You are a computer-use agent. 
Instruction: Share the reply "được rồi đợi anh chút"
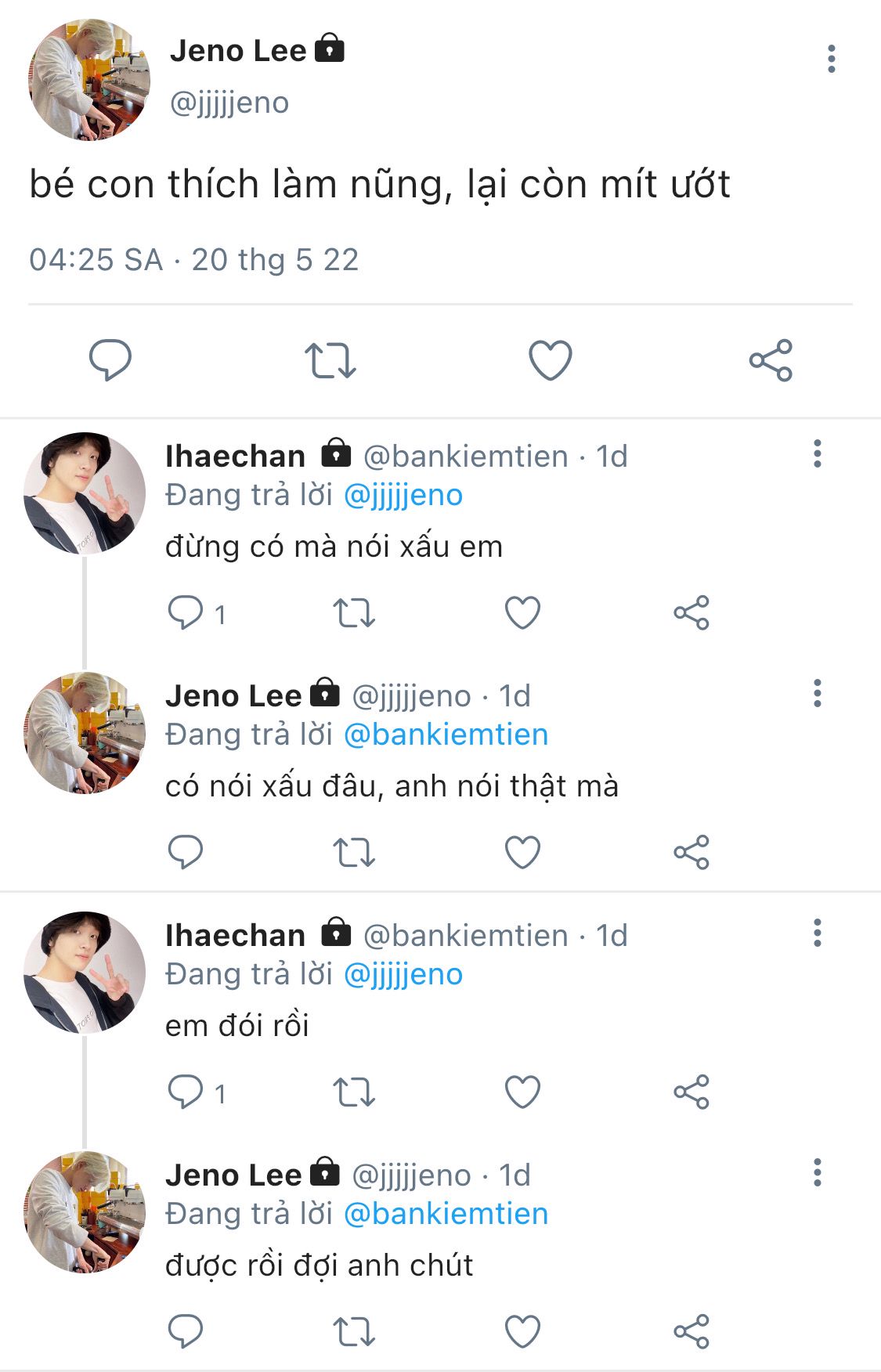[691, 1331]
